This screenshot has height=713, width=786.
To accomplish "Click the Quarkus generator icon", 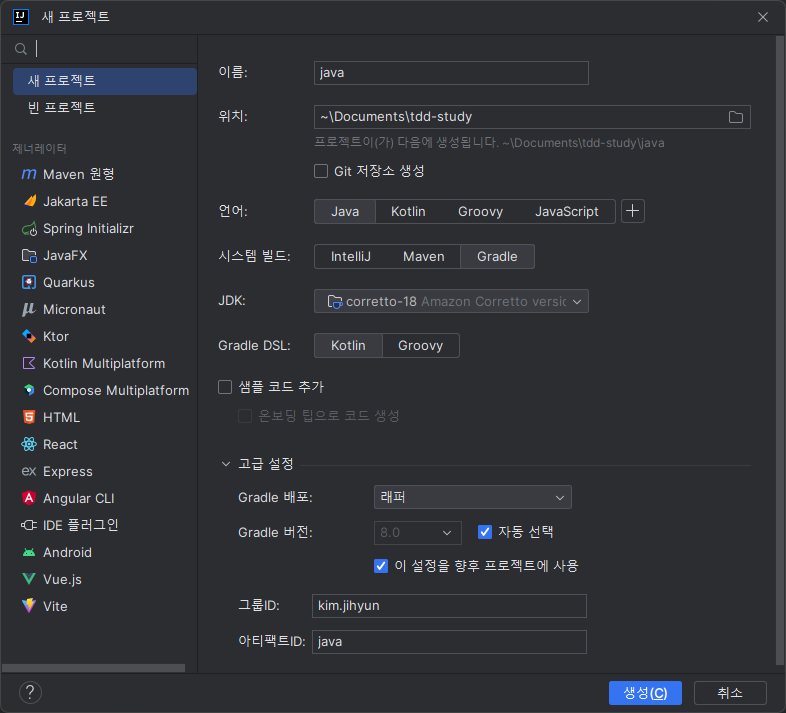I will pyautogui.click(x=29, y=282).
